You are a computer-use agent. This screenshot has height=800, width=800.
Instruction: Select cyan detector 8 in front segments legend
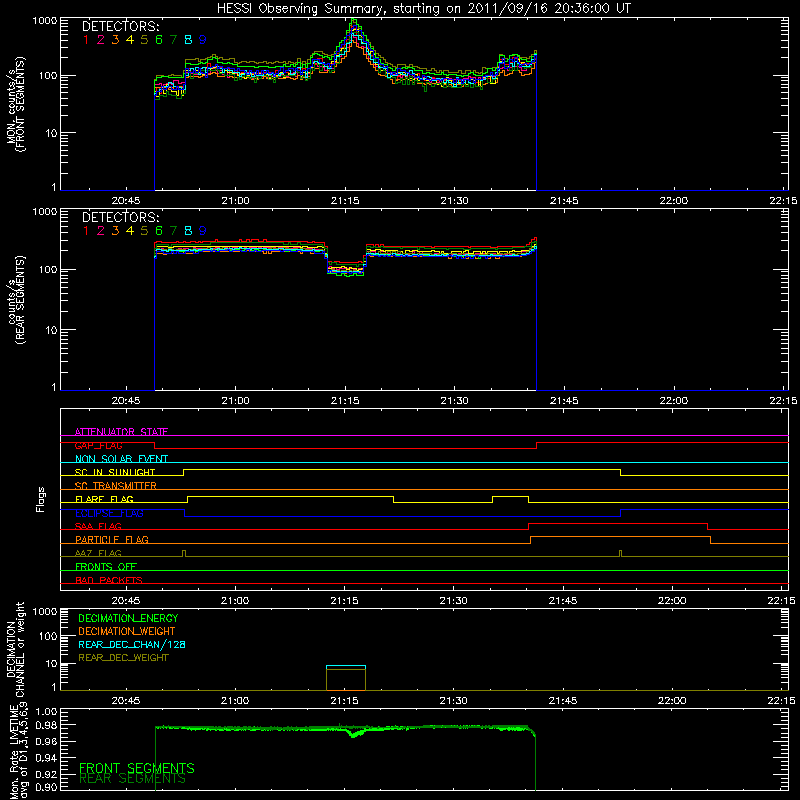click(188, 40)
